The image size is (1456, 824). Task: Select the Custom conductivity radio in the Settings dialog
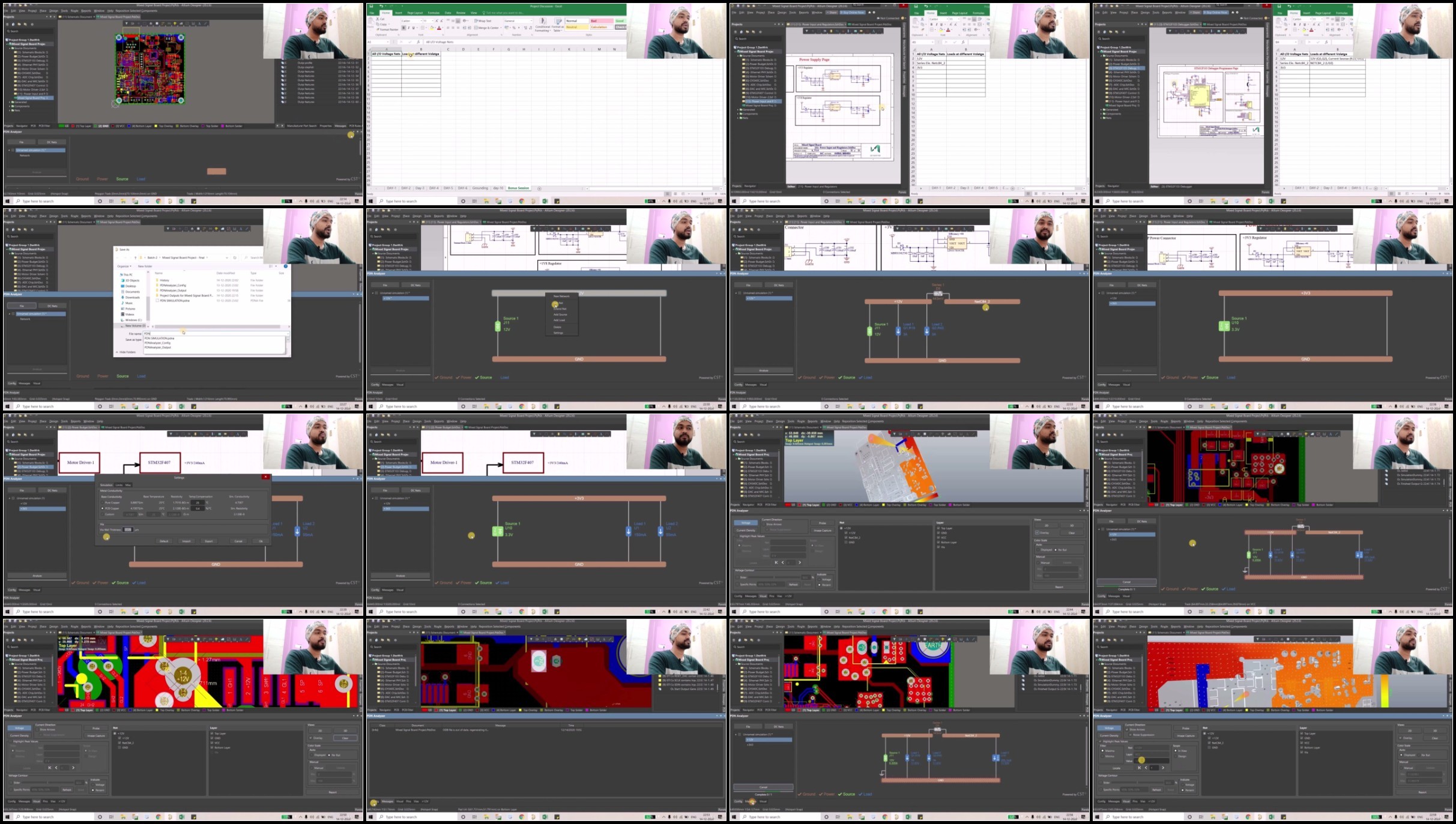(x=103, y=514)
